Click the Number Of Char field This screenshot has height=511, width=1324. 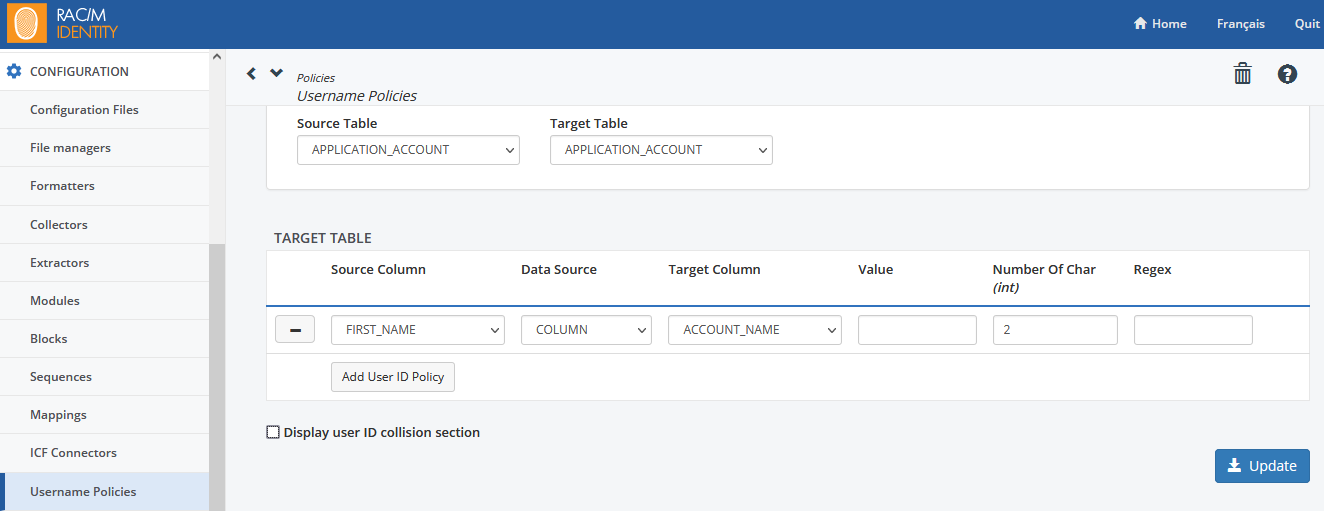1055,330
